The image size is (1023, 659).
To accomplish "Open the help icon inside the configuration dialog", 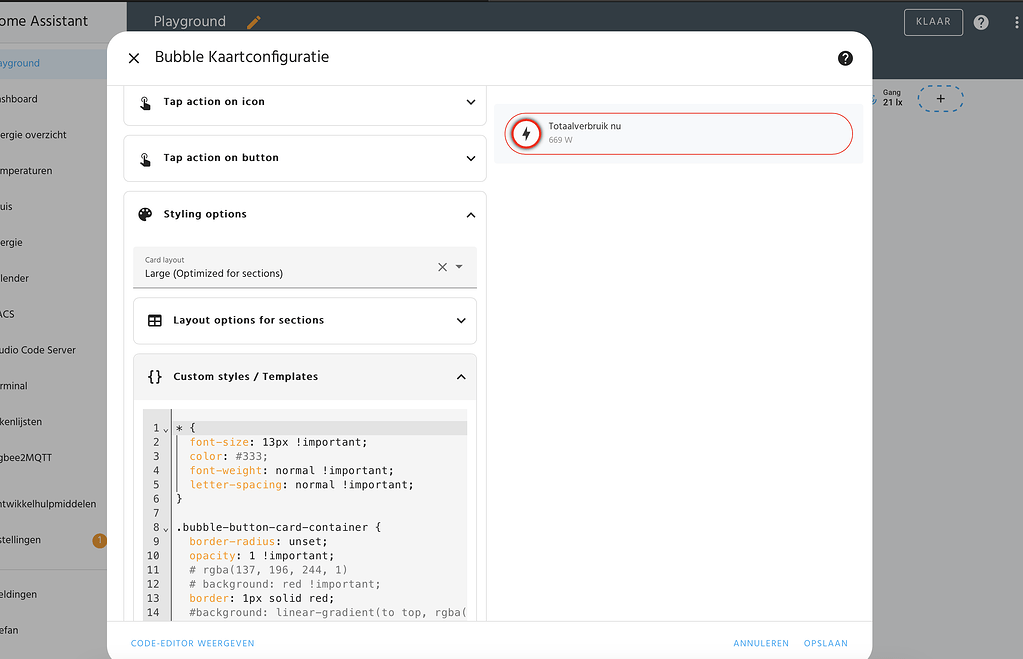I will 845,58.
